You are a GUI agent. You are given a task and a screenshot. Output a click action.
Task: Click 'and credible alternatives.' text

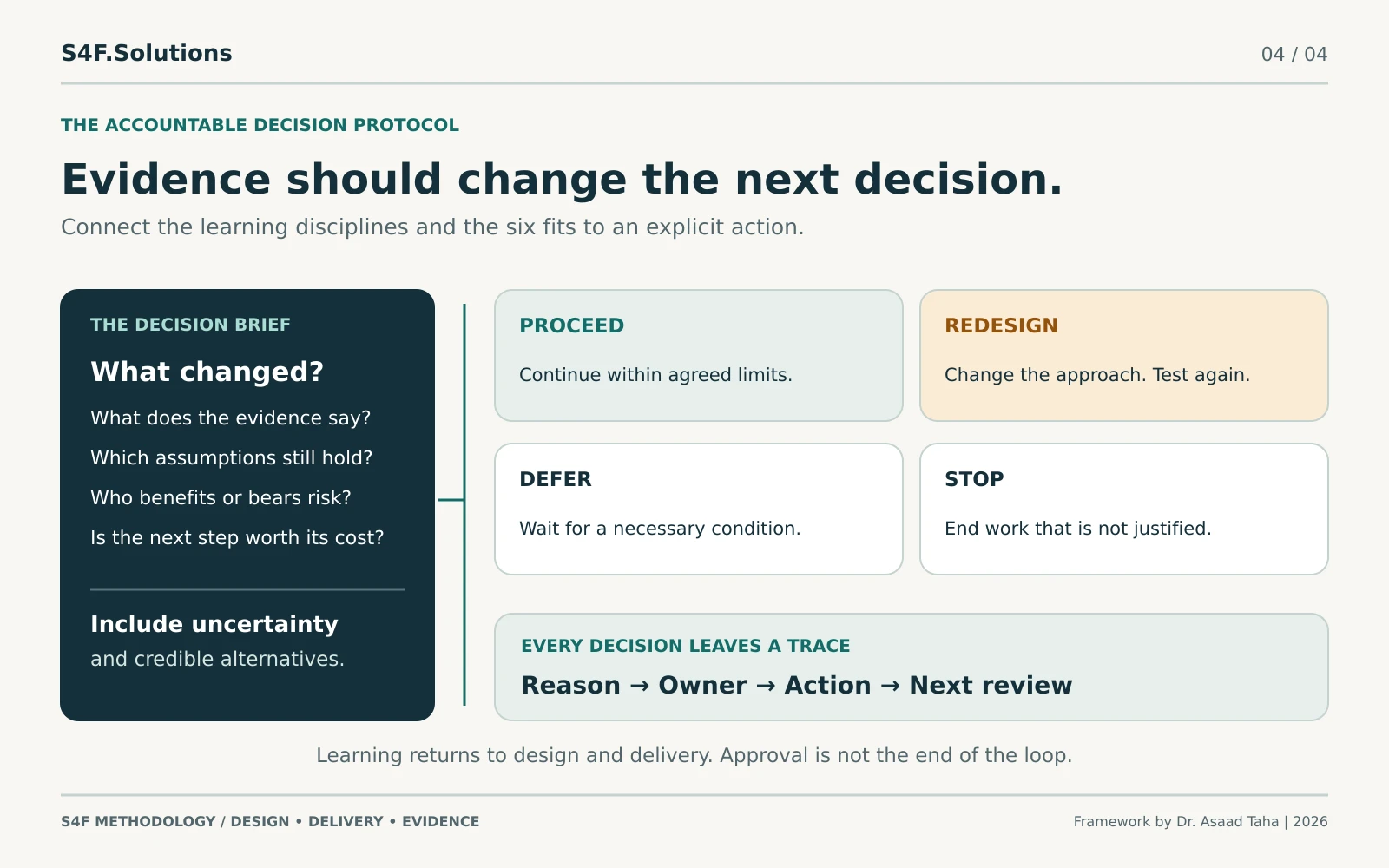tap(217, 659)
